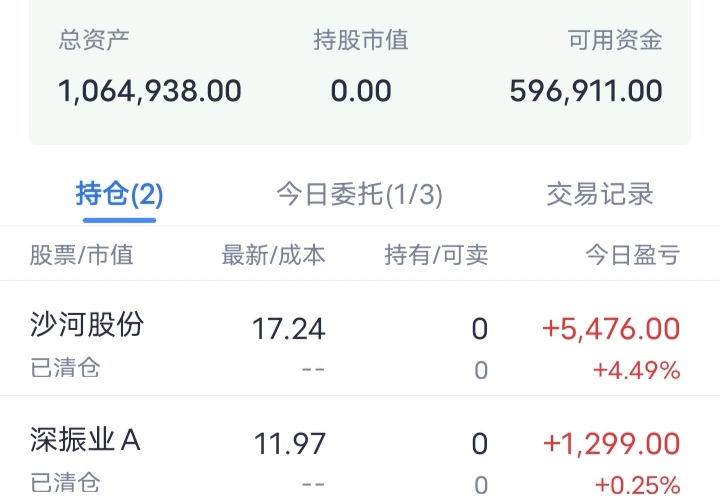Tap the 持股市值 label
Viewport: 720px width, 500px height.
[x=361, y=41]
